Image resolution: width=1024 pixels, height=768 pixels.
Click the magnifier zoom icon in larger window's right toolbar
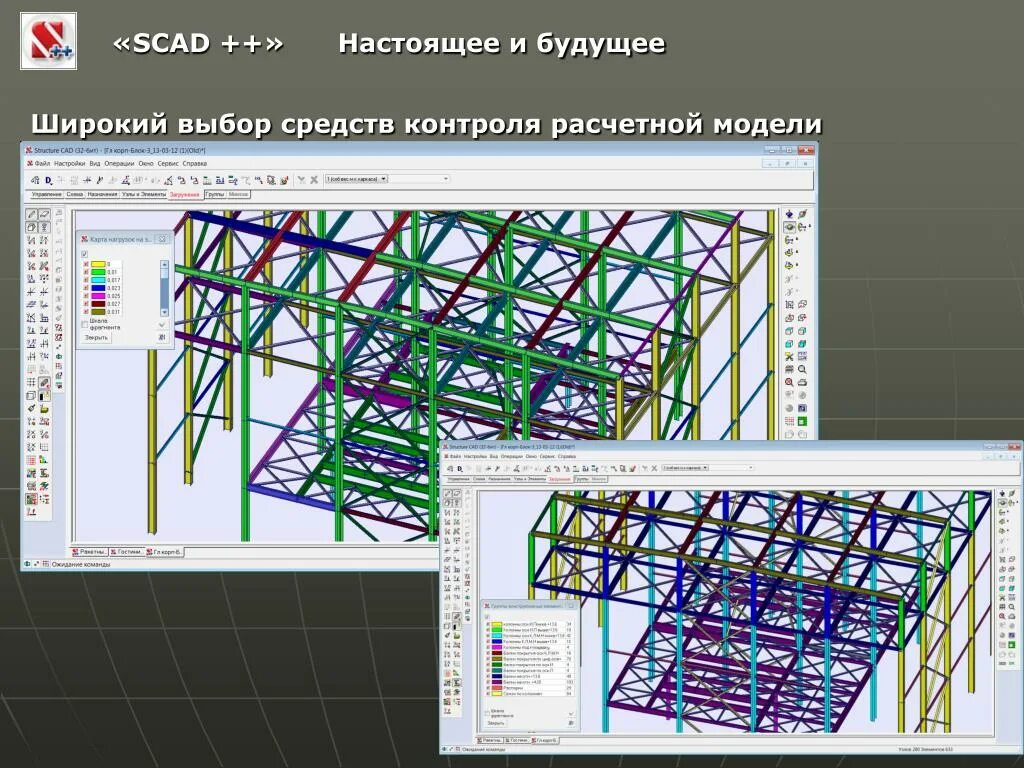point(802,369)
